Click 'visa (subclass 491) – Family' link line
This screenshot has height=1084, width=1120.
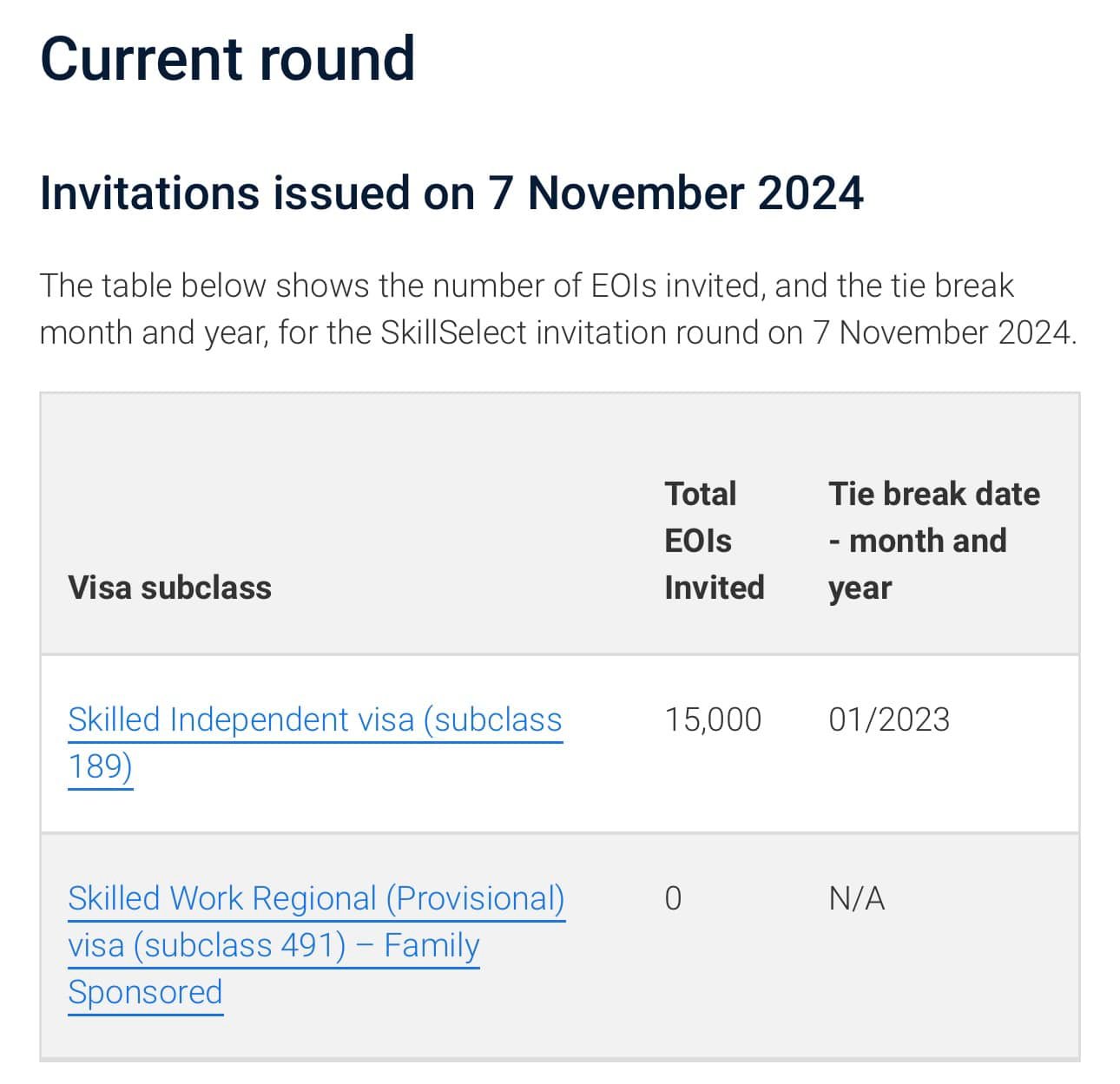(274, 945)
